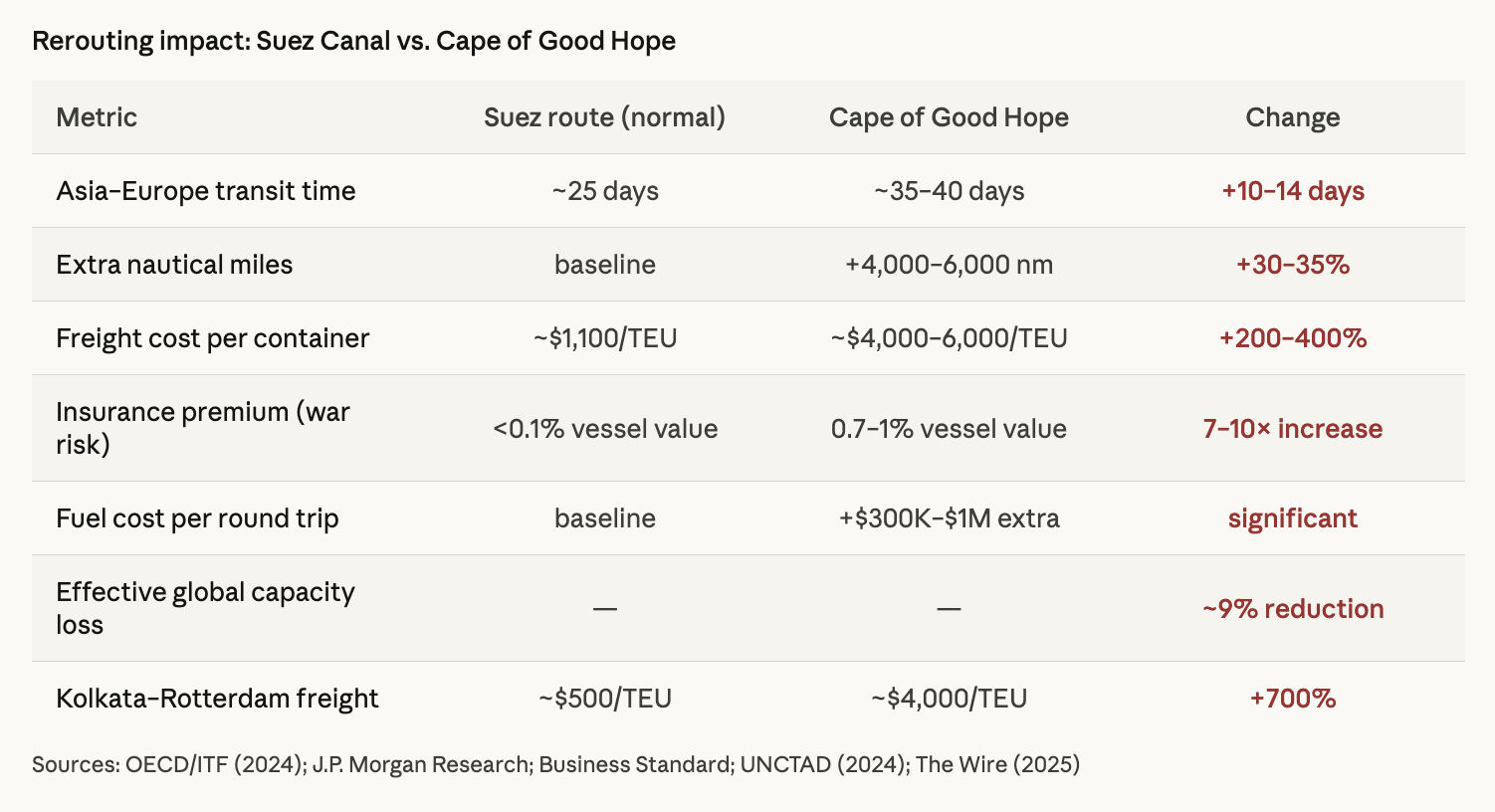1495x812 pixels.
Task: Click the 'Rerouting impact' table title
Action: pyautogui.click(x=353, y=41)
